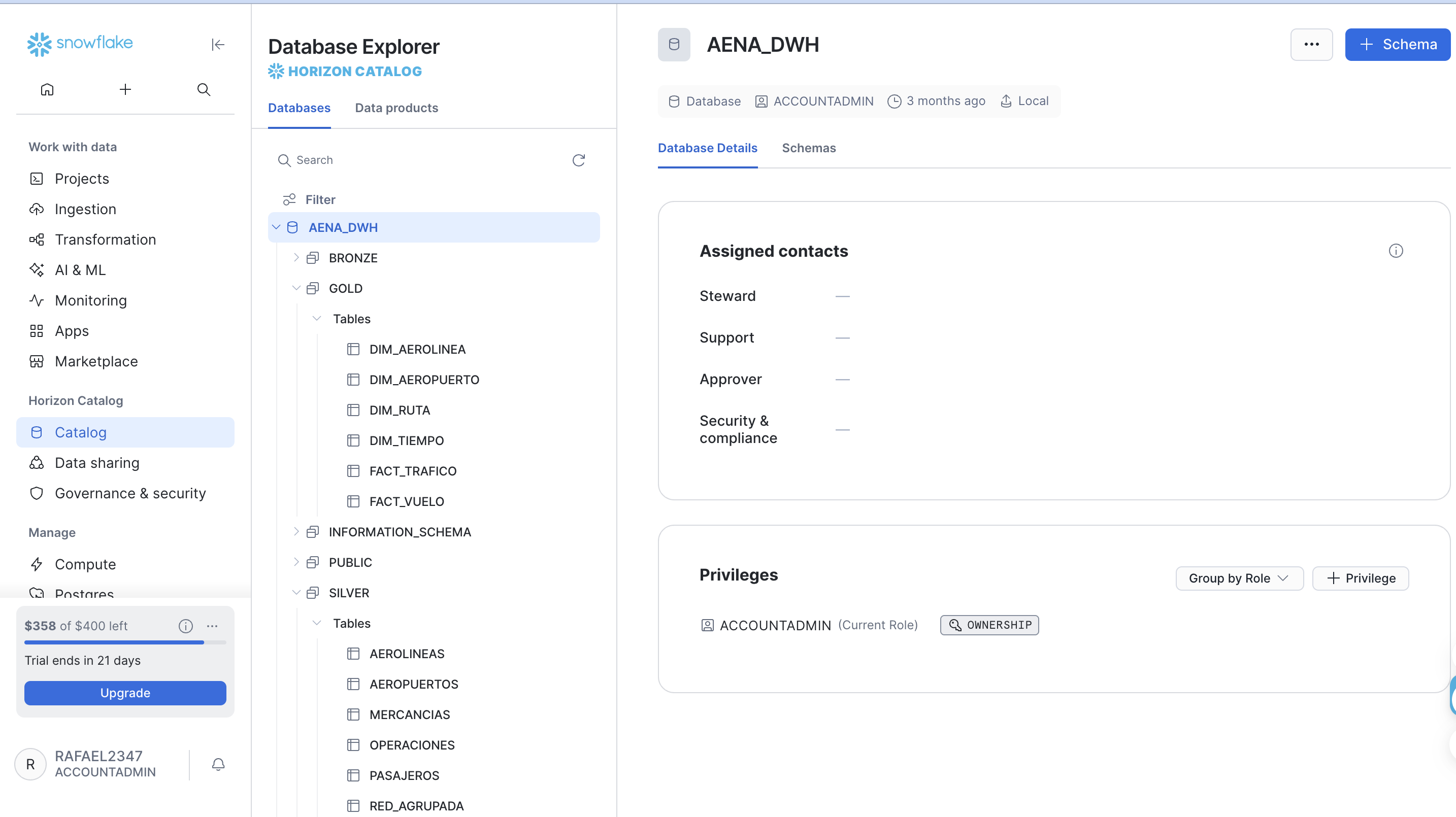
Task: Expand the BRONZE schema
Action: point(296,258)
